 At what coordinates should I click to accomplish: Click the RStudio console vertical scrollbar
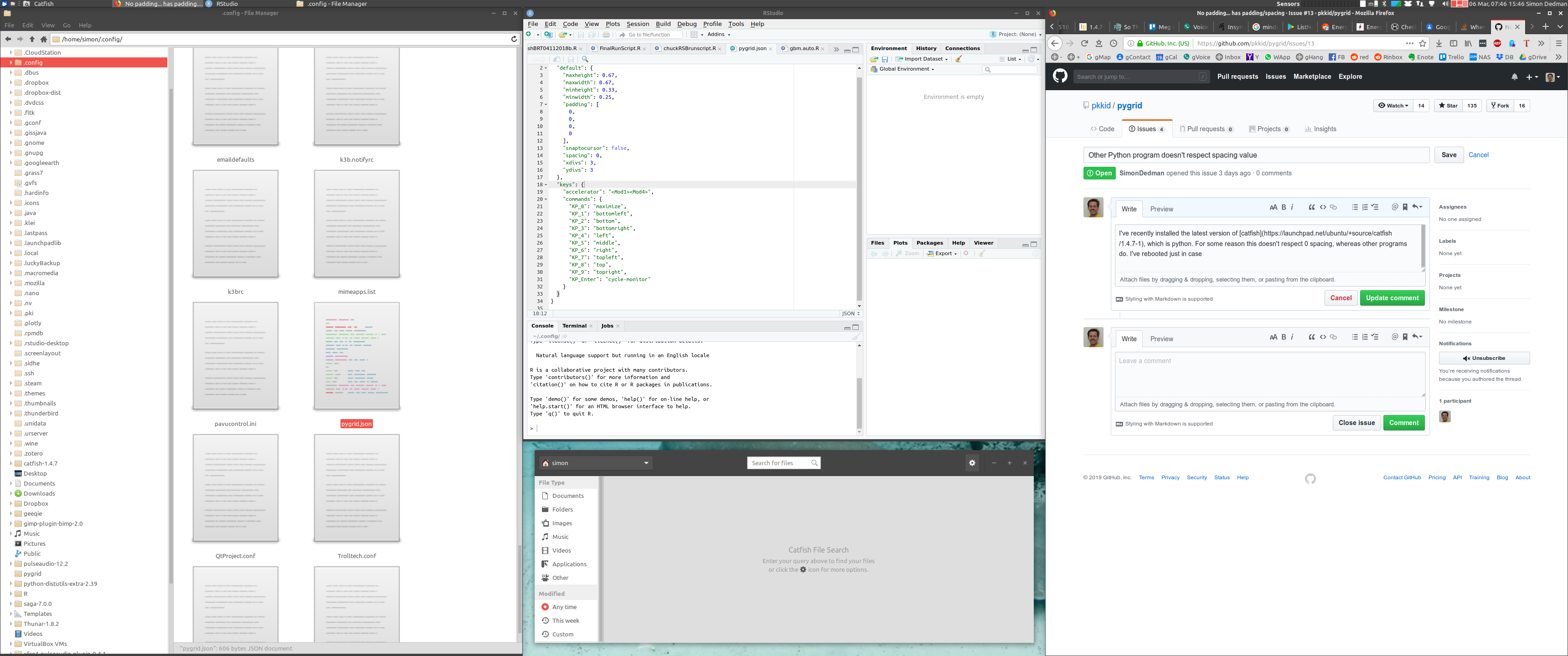pyautogui.click(x=859, y=404)
